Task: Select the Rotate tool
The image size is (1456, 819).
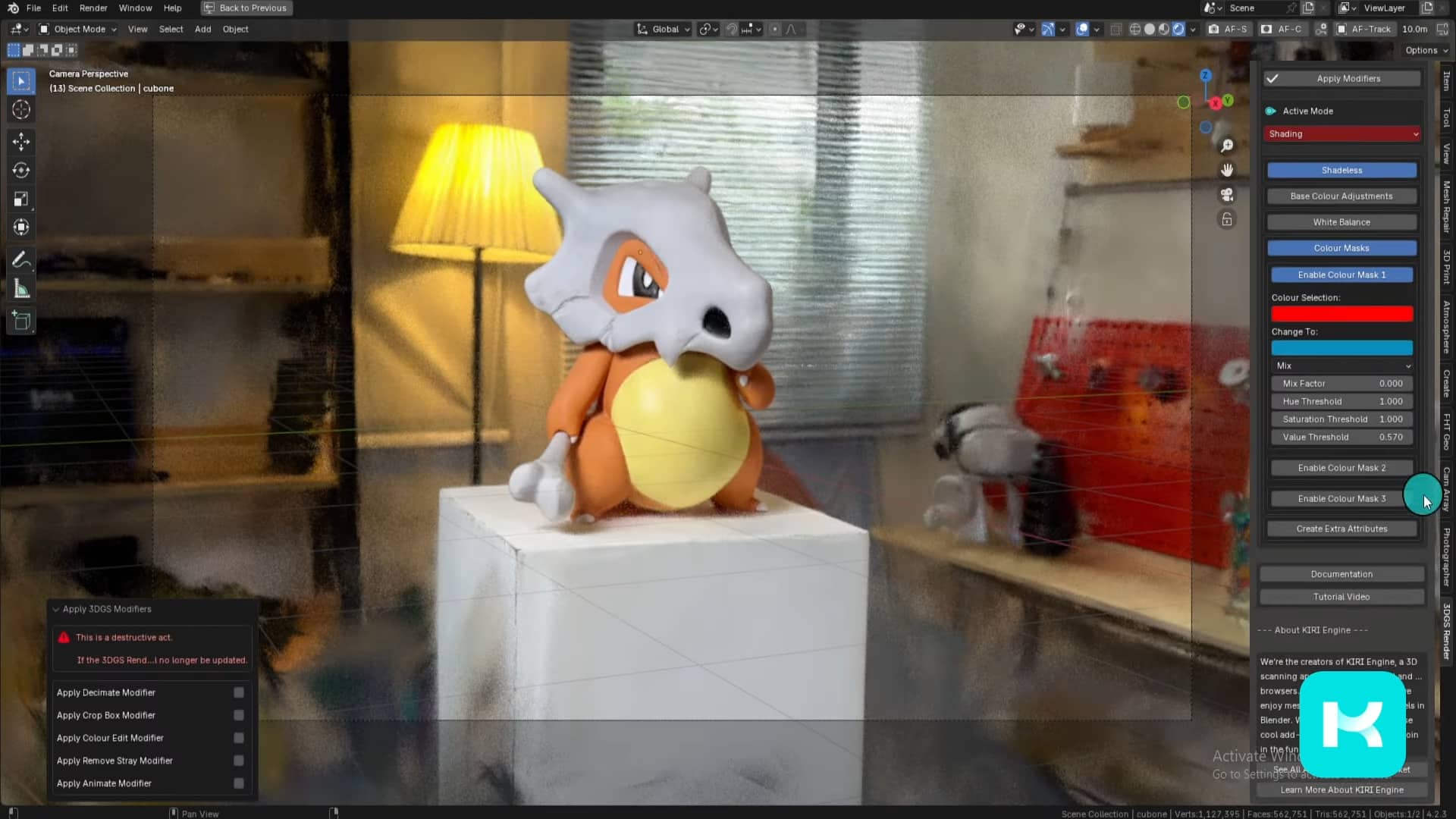Action: click(x=20, y=170)
